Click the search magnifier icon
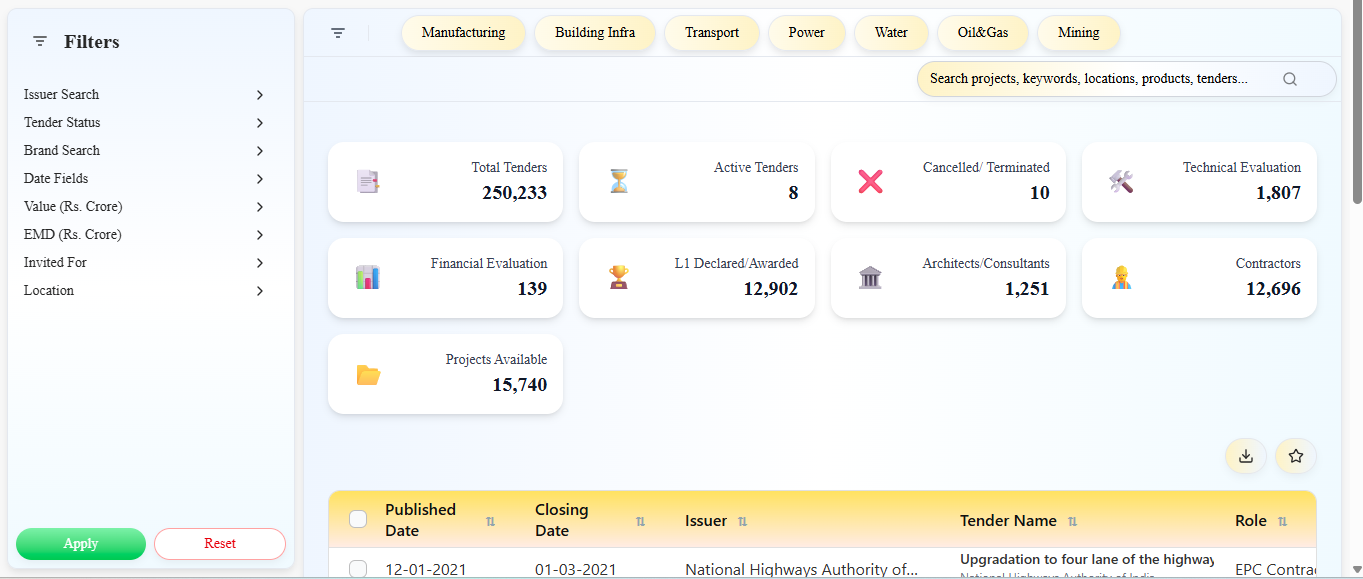The image size is (1363, 579). tap(1290, 79)
